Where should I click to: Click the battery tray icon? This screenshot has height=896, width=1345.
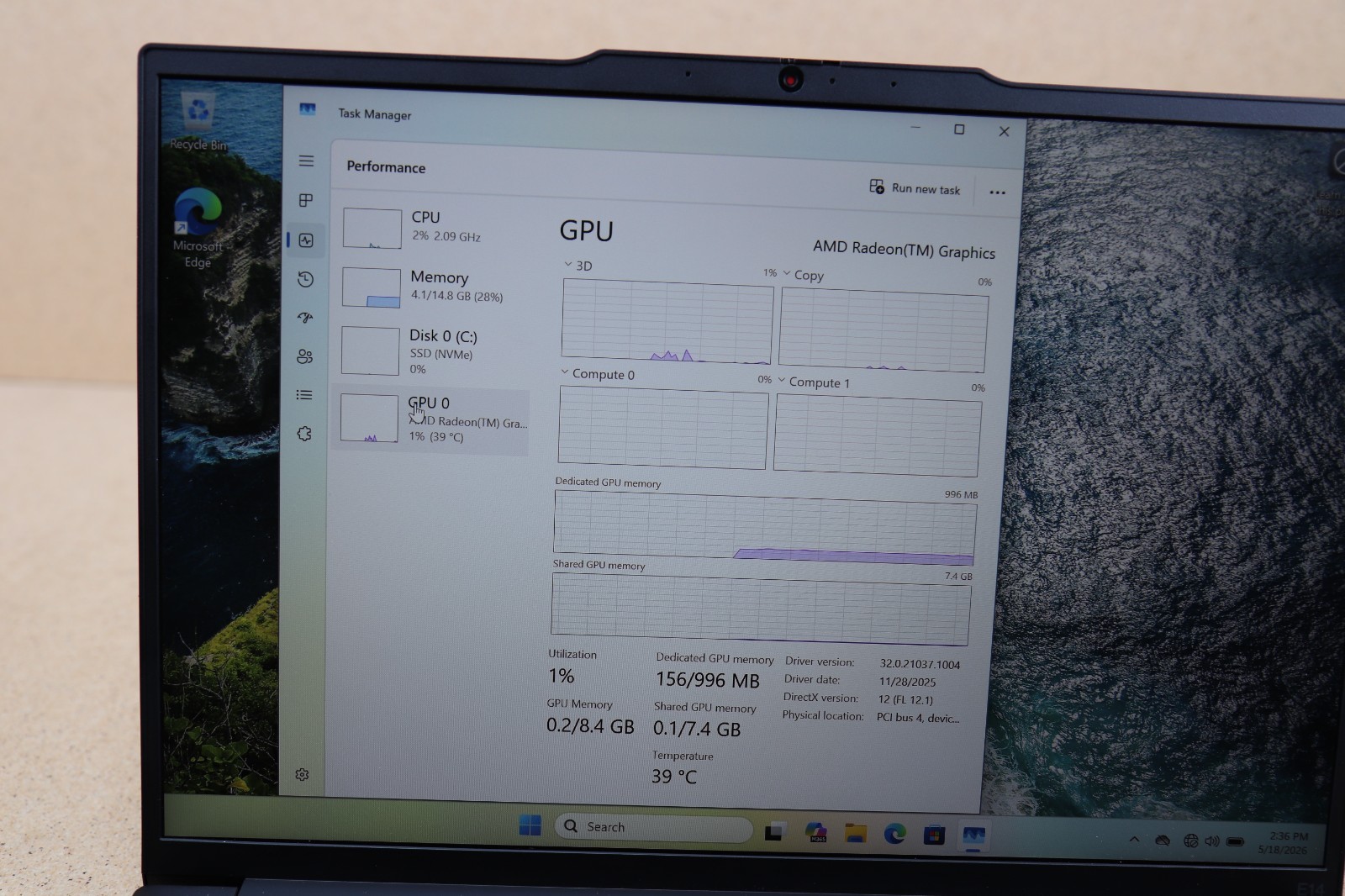click(1235, 841)
